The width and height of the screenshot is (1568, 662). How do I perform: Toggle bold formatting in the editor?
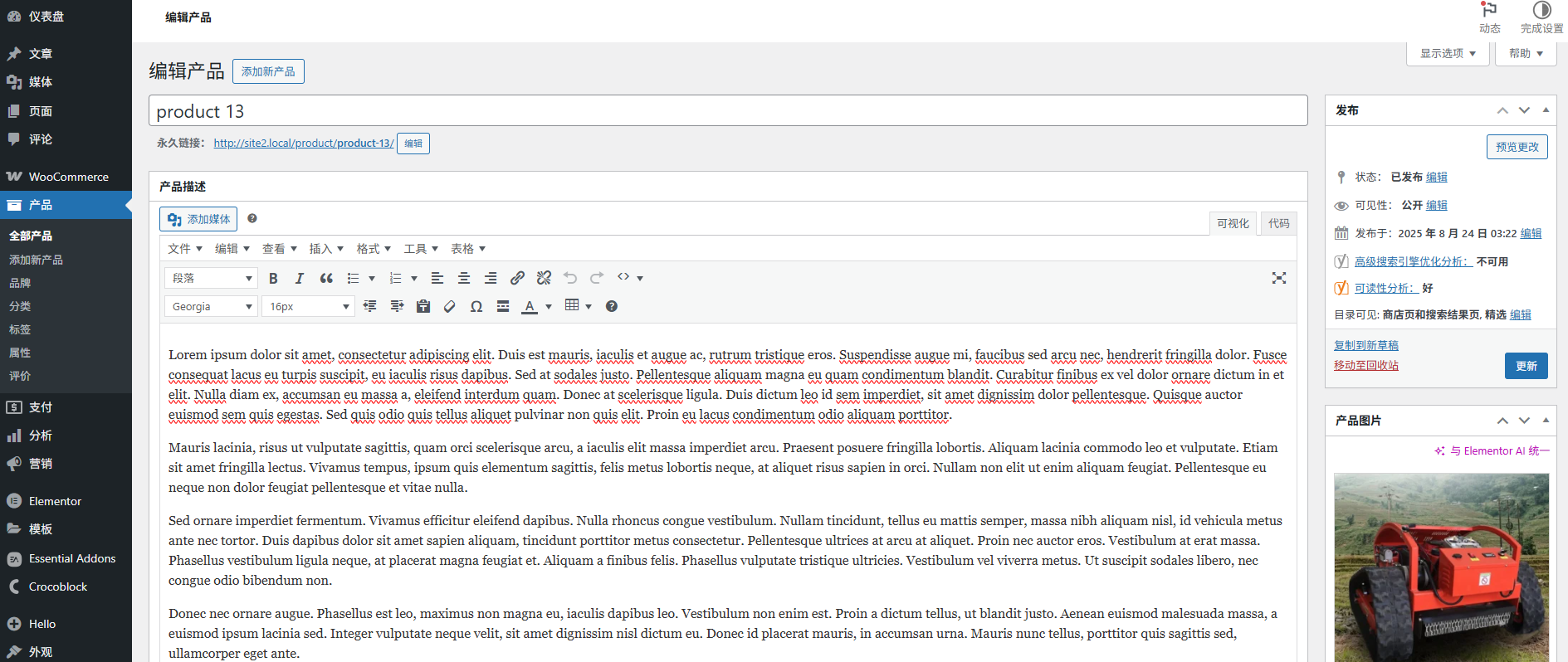pos(273,278)
